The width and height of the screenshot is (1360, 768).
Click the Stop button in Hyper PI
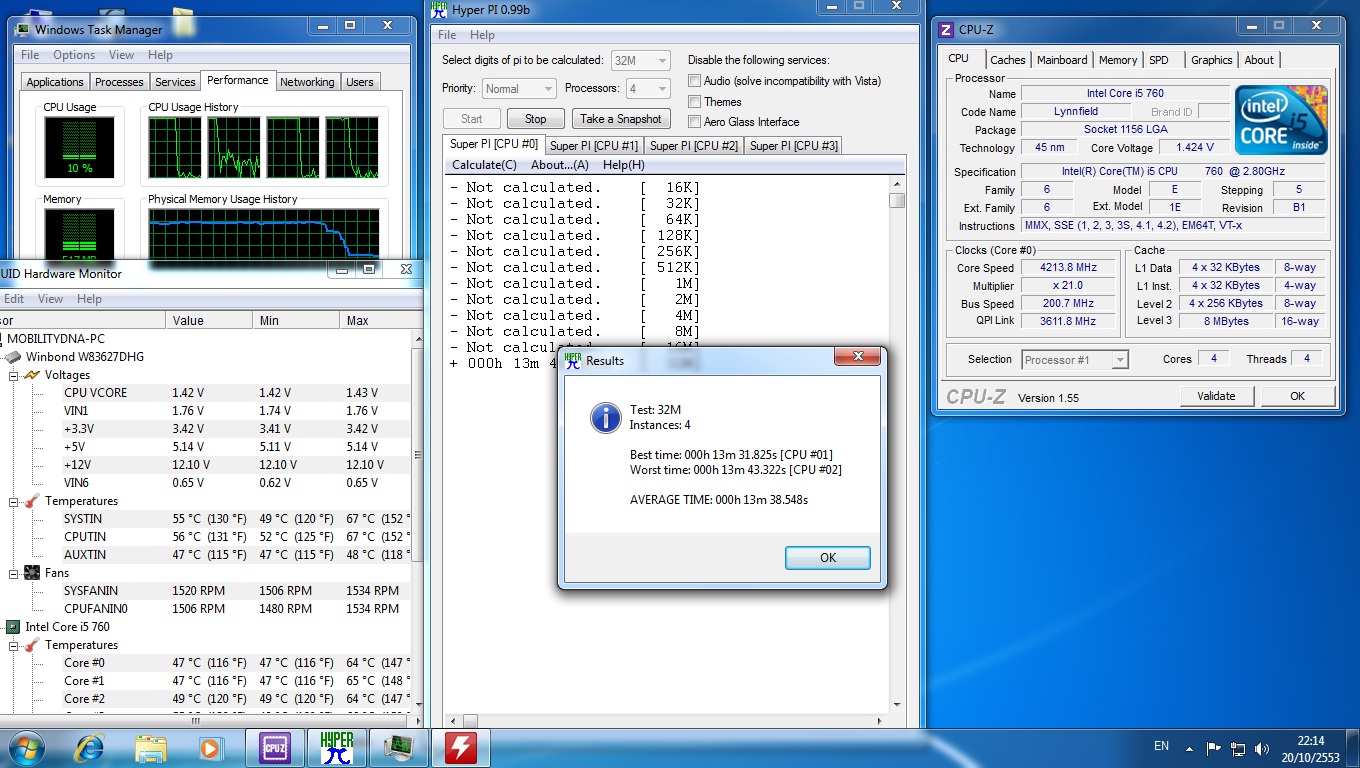(x=536, y=119)
